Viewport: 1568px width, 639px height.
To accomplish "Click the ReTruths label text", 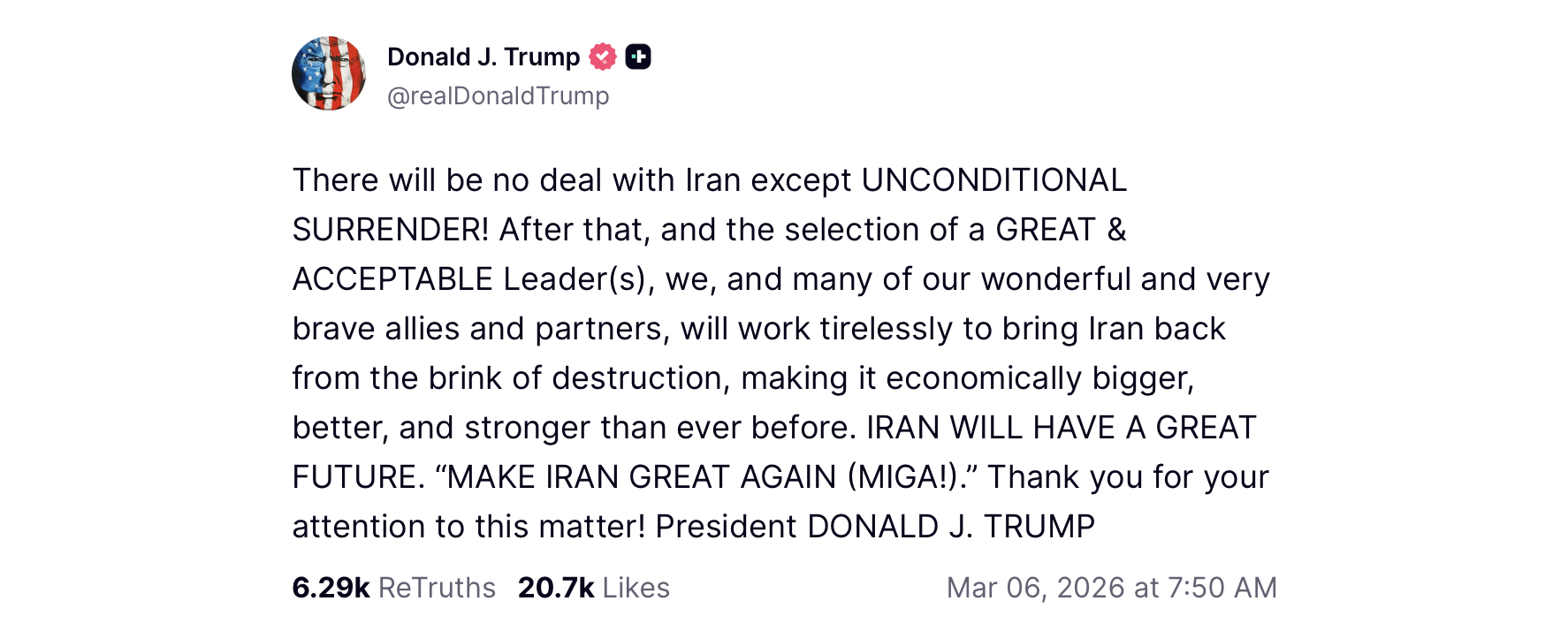I will coord(437,588).
